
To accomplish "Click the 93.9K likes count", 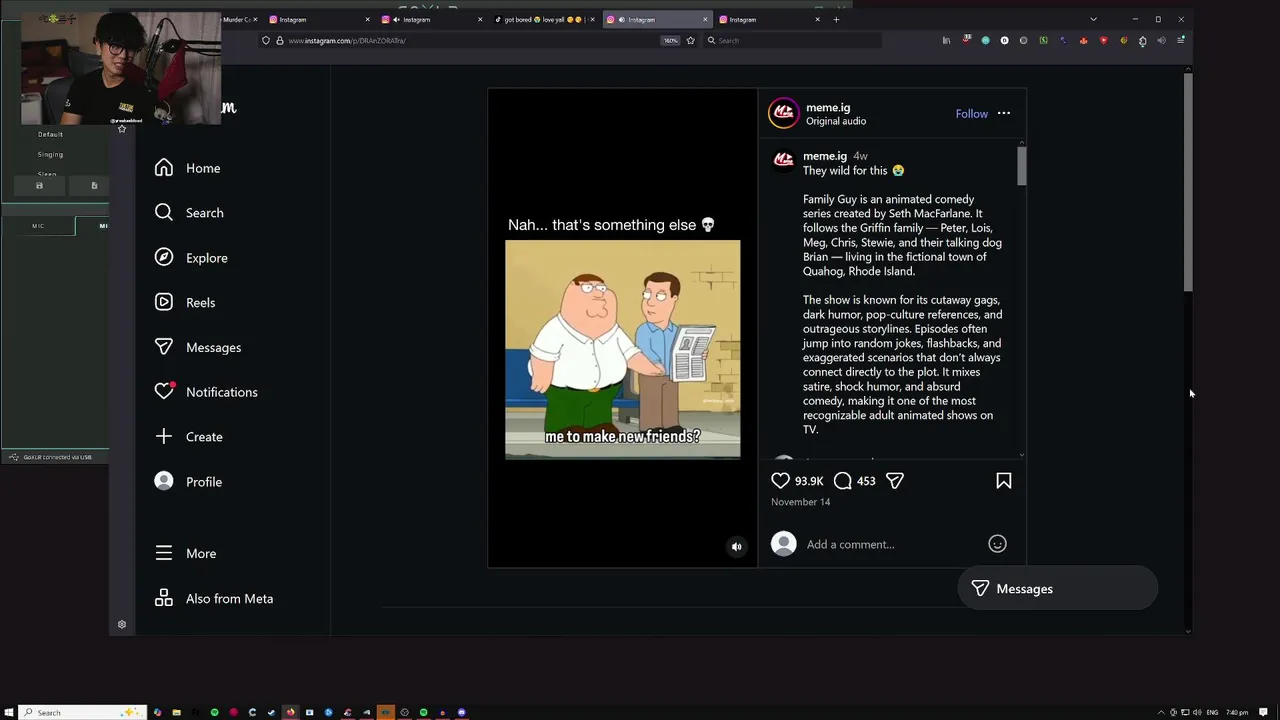I will 809,481.
